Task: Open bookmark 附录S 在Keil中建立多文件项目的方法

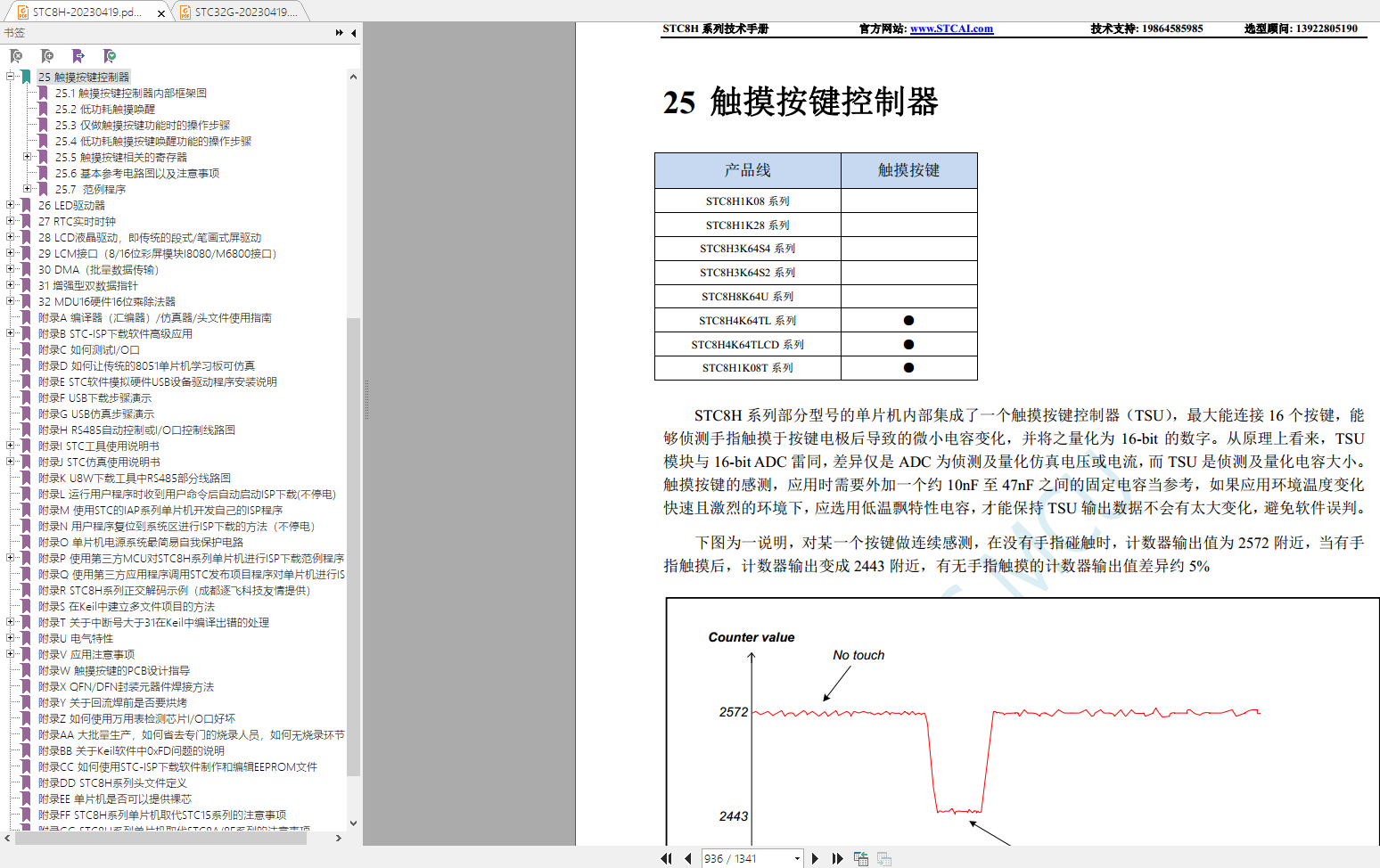Action: [x=127, y=606]
